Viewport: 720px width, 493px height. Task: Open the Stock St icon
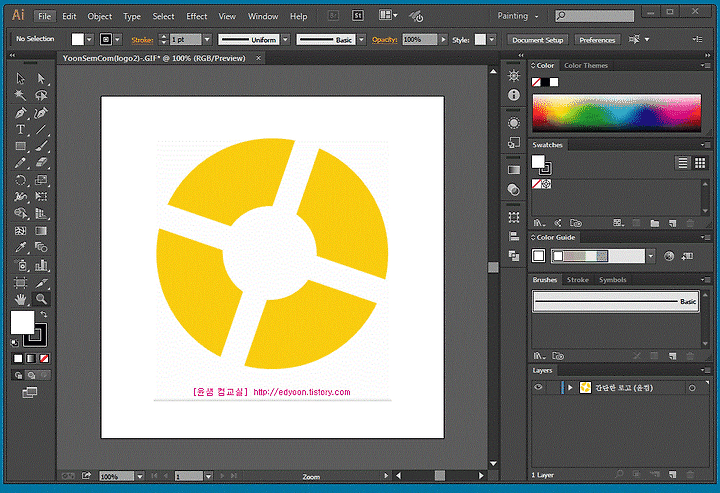(358, 16)
